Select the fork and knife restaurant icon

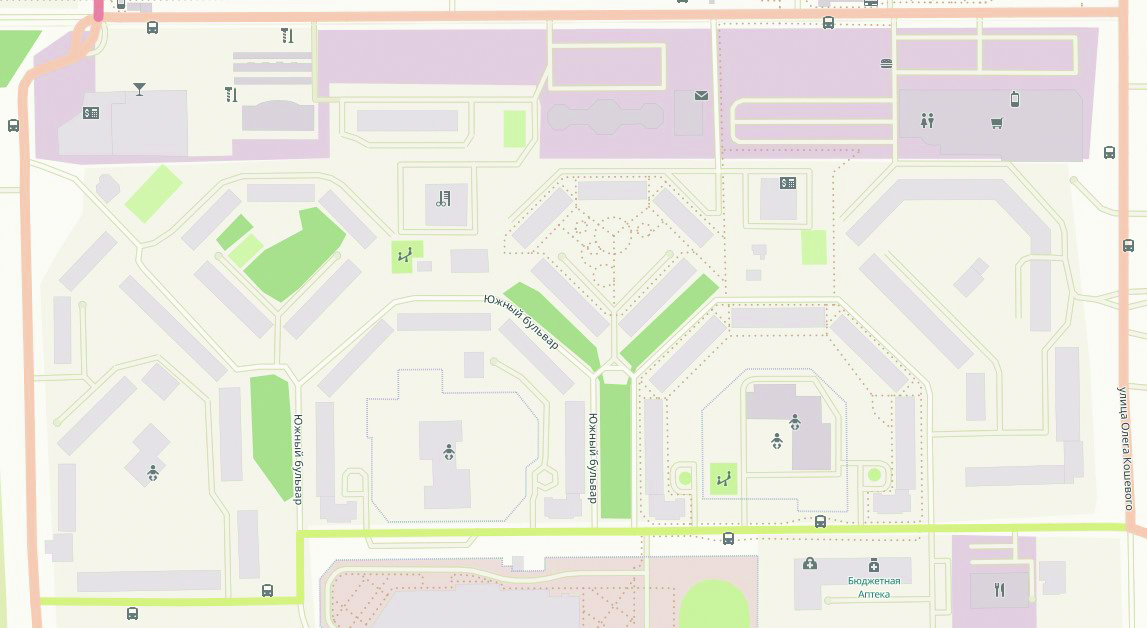(998, 589)
